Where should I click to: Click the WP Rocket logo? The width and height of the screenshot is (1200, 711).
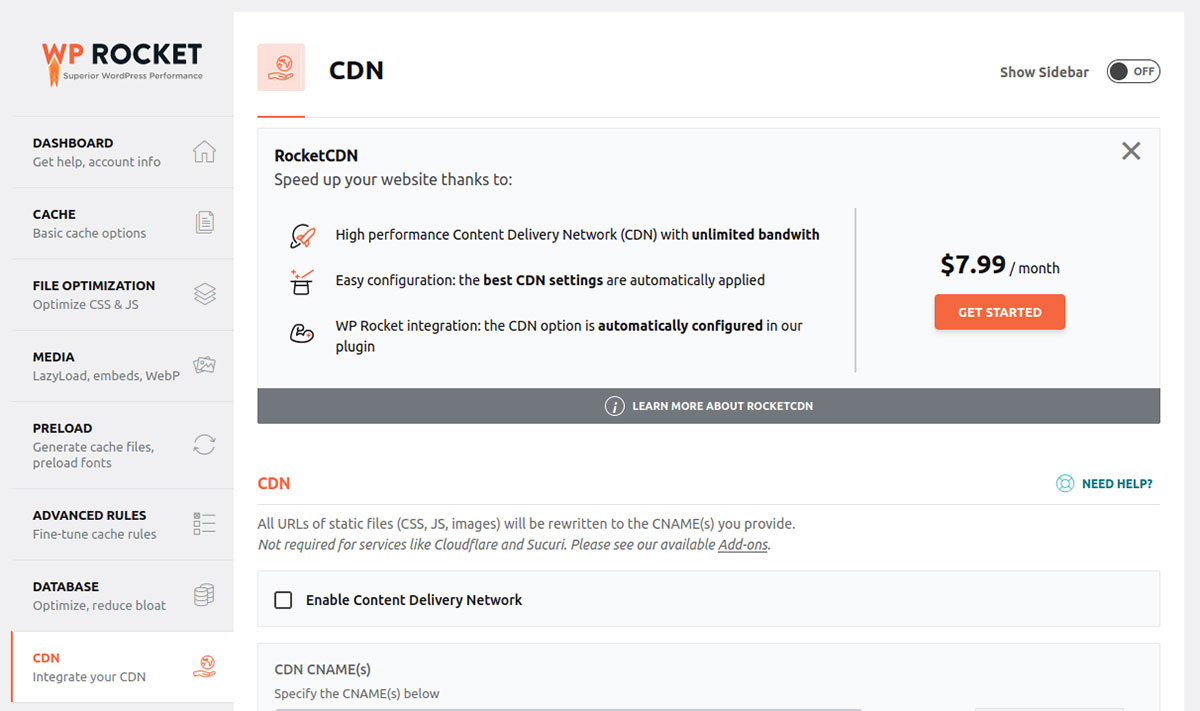pos(122,62)
